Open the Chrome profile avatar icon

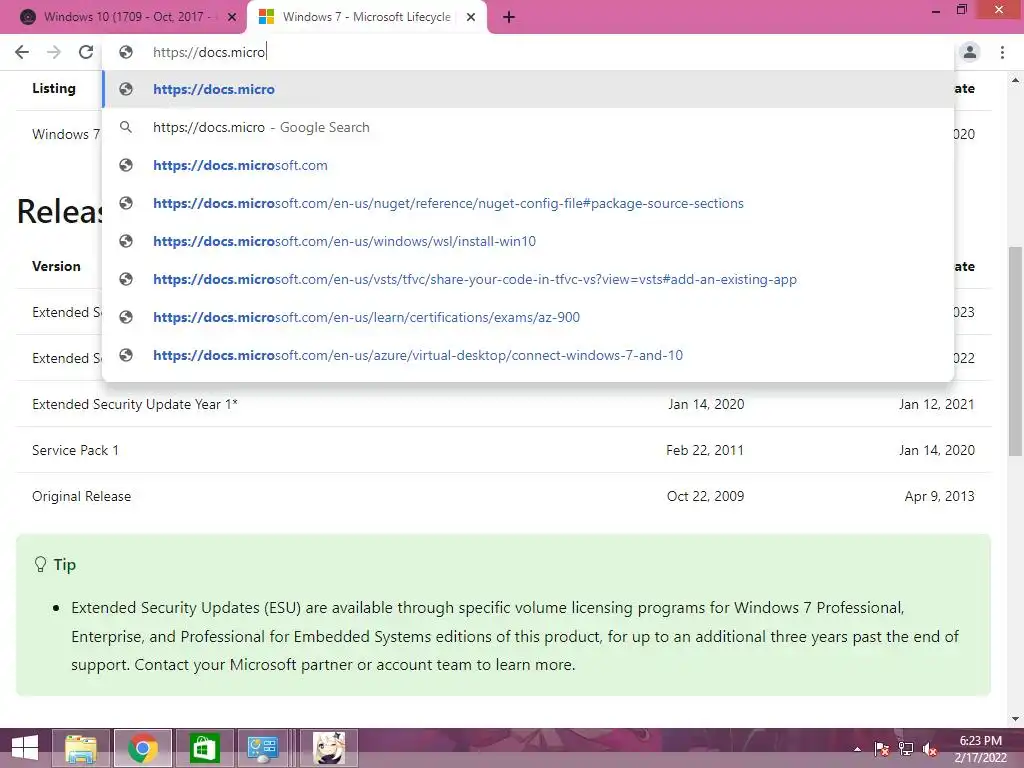970,52
